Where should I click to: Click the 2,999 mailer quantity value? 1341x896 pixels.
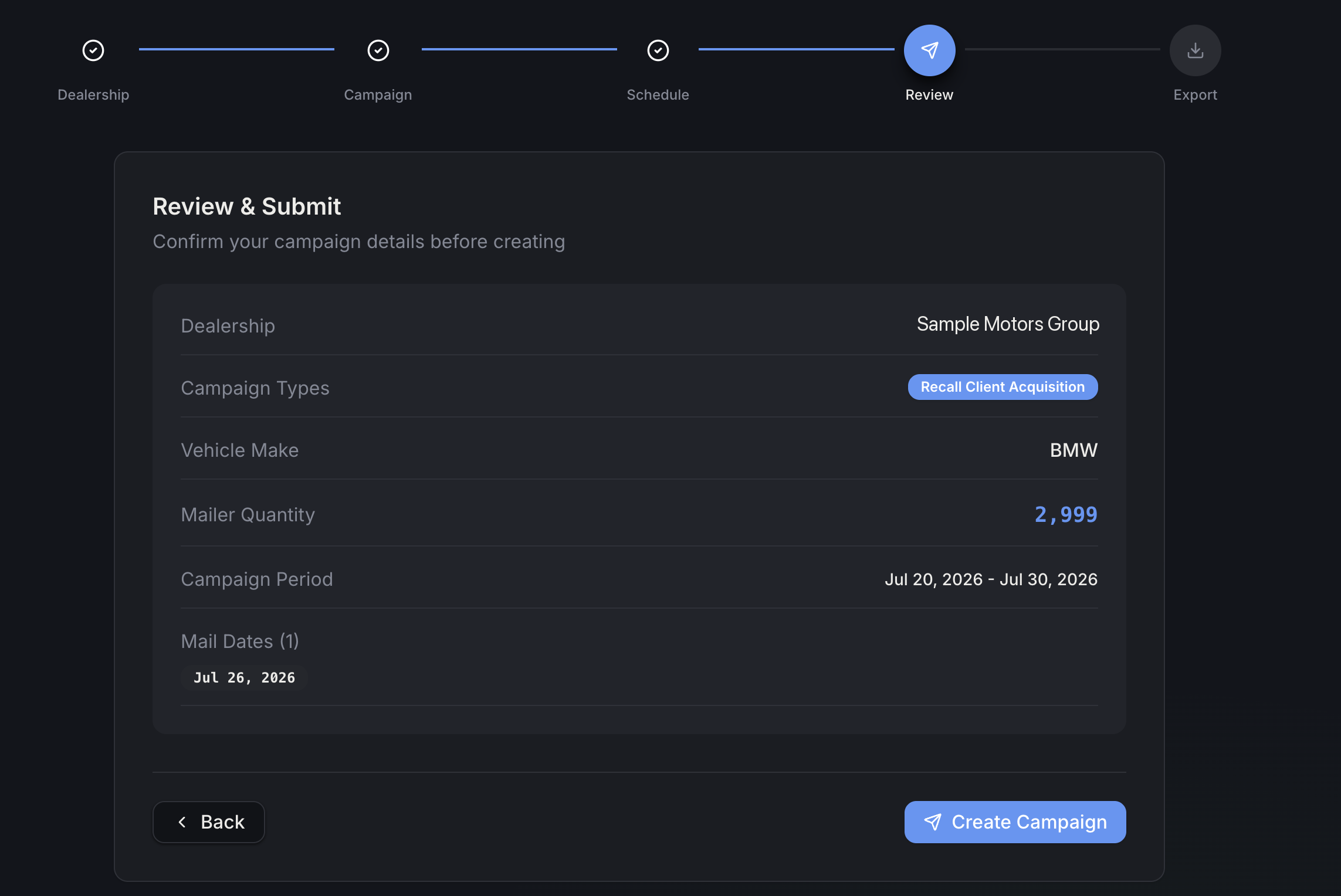tap(1066, 515)
